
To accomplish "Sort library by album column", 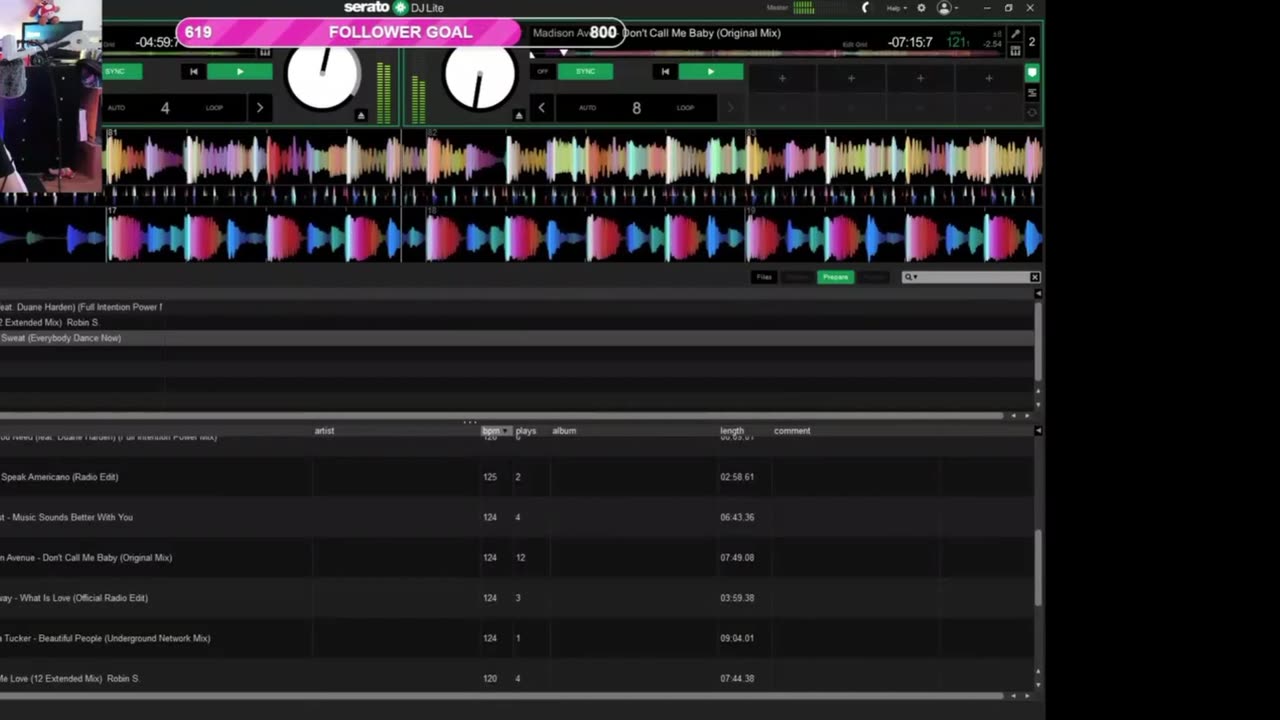I will 564,431.
